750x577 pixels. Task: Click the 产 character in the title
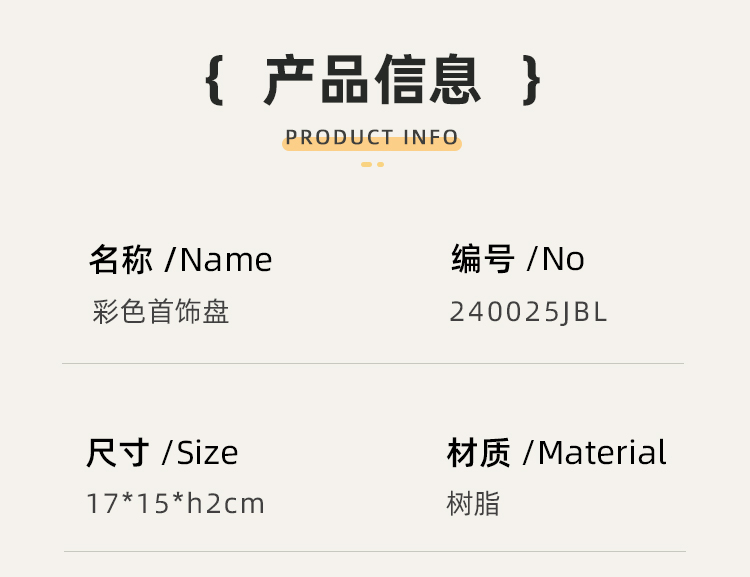click(x=290, y=79)
